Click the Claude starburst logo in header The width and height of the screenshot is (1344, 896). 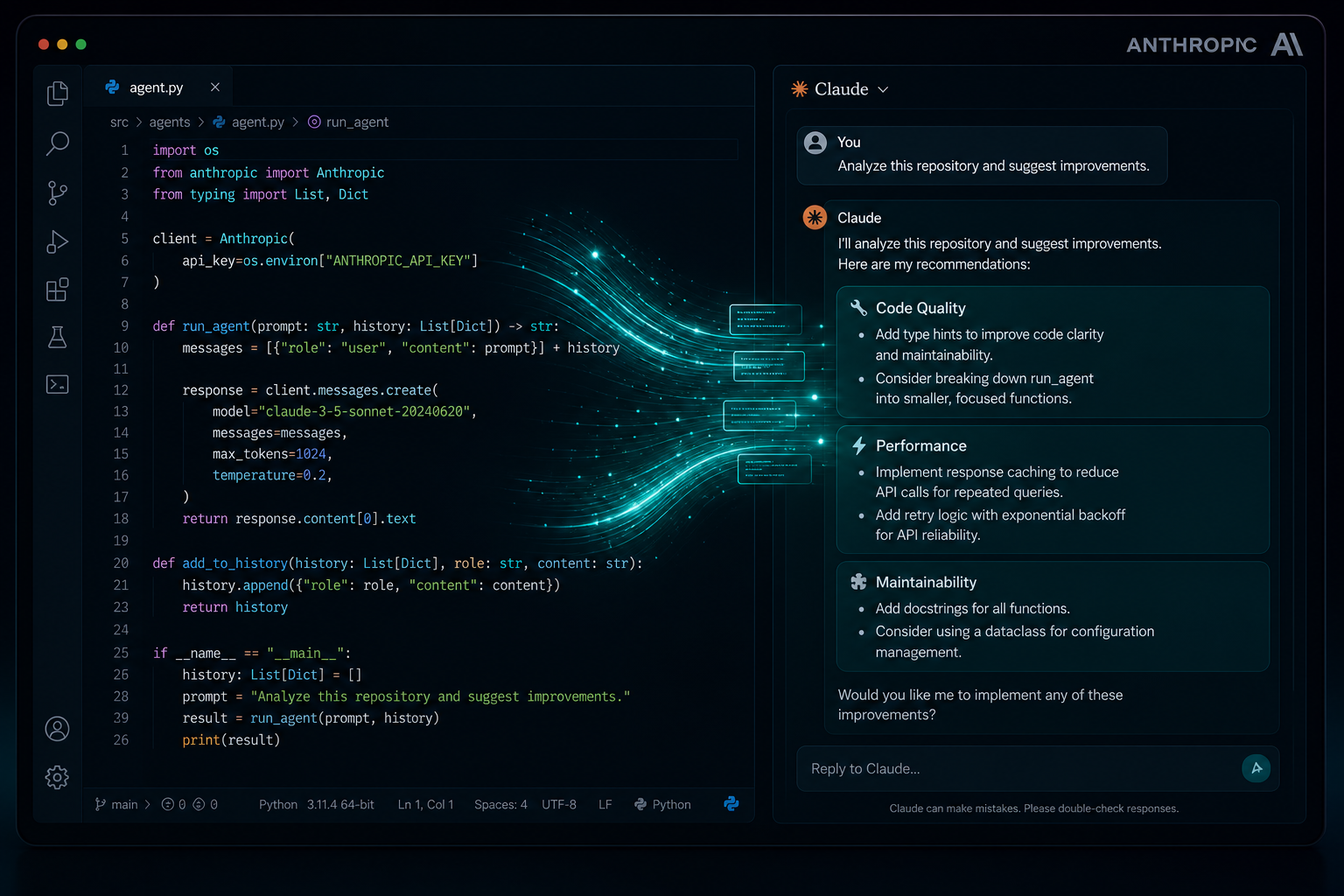point(800,88)
